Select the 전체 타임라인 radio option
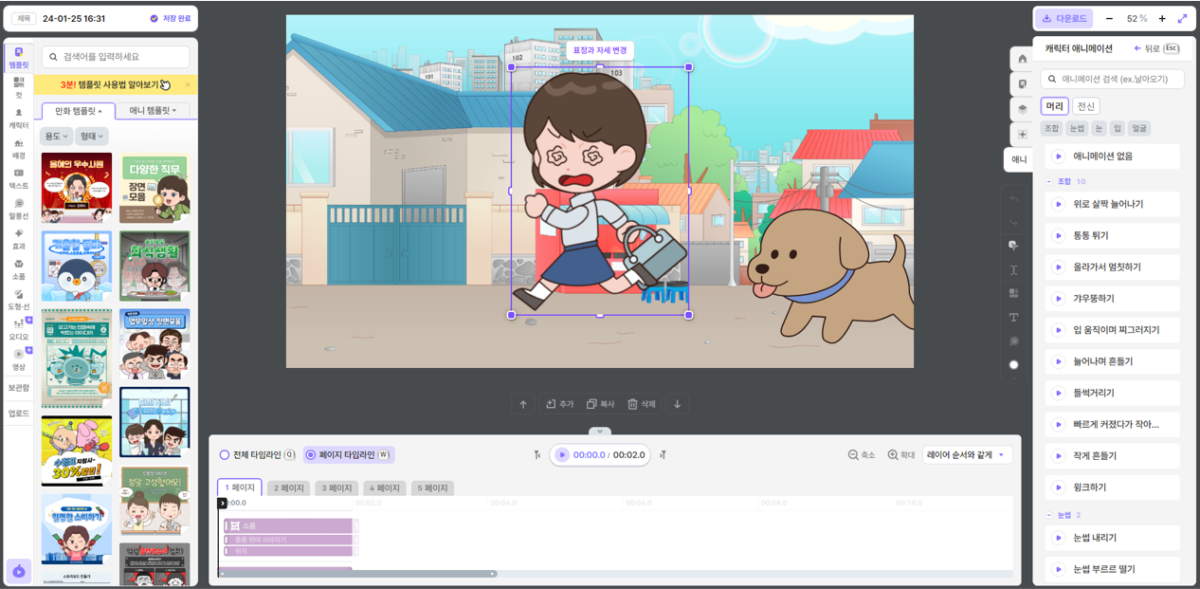 tap(225, 455)
